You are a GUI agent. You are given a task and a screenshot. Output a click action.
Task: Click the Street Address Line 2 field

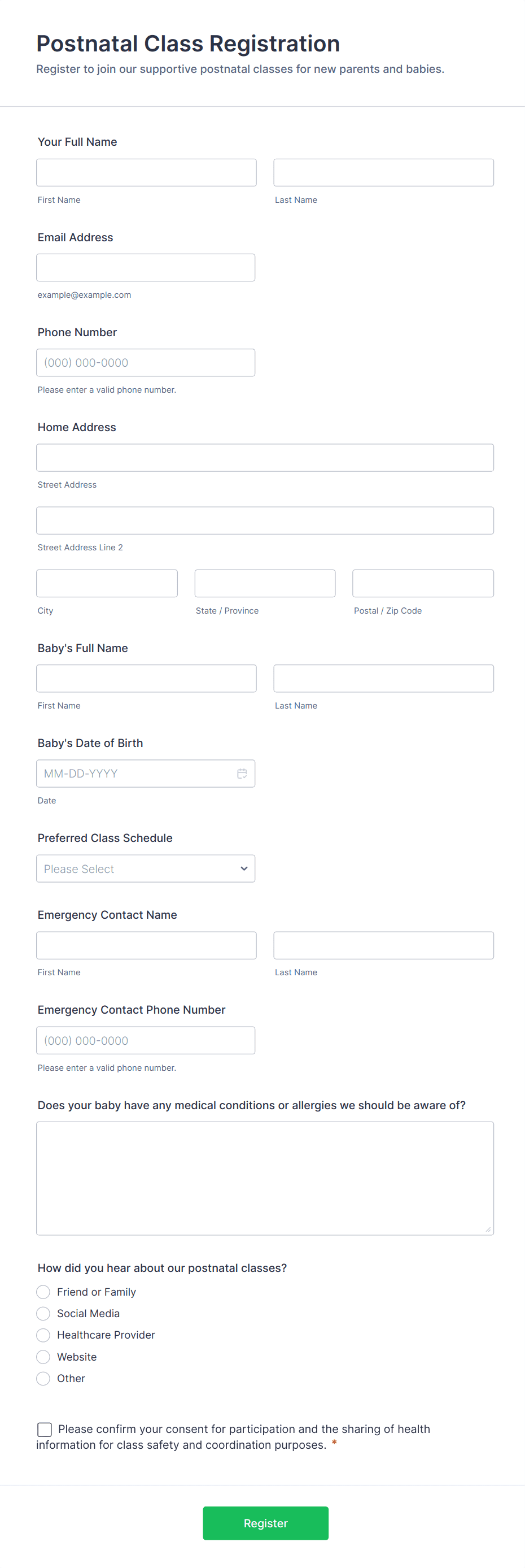(x=265, y=520)
